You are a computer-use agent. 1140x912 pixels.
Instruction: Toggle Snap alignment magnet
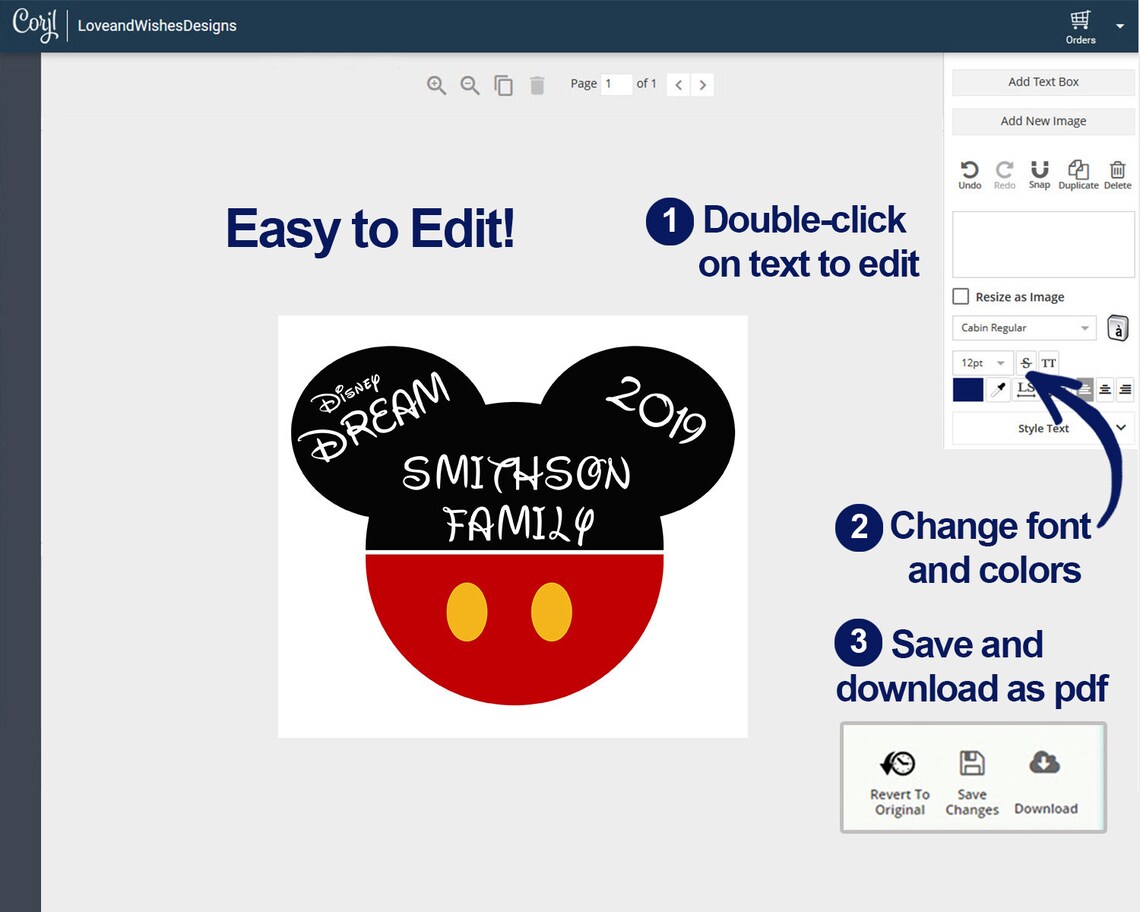coord(1040,175)
